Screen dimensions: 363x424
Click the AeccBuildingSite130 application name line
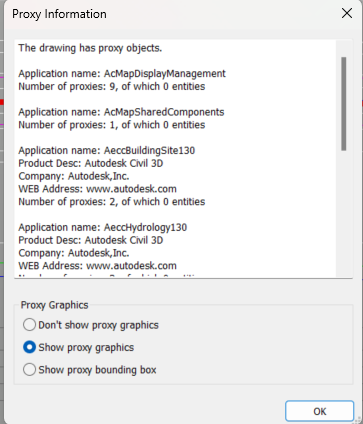point(107,151)
